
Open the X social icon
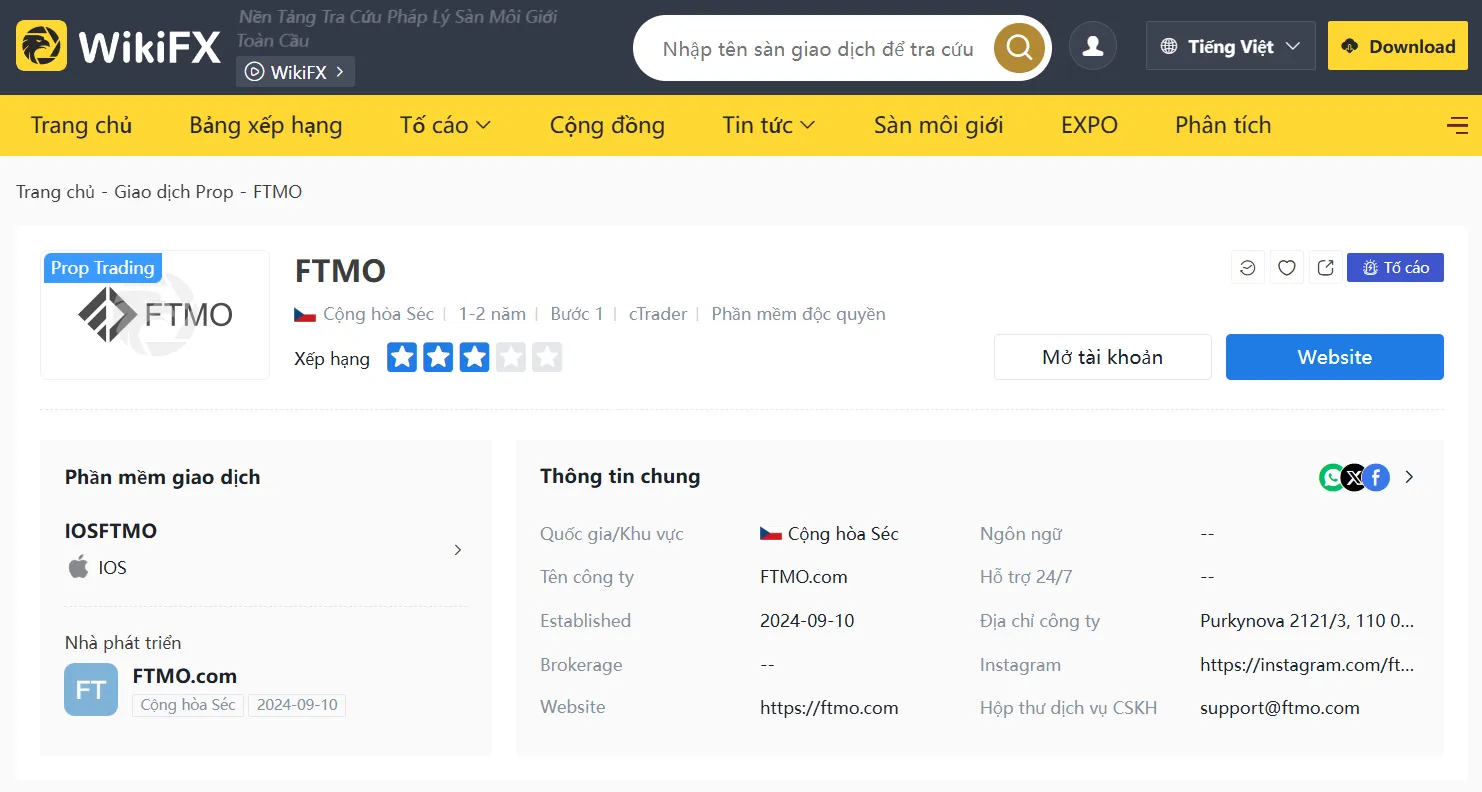[1354, 477]
